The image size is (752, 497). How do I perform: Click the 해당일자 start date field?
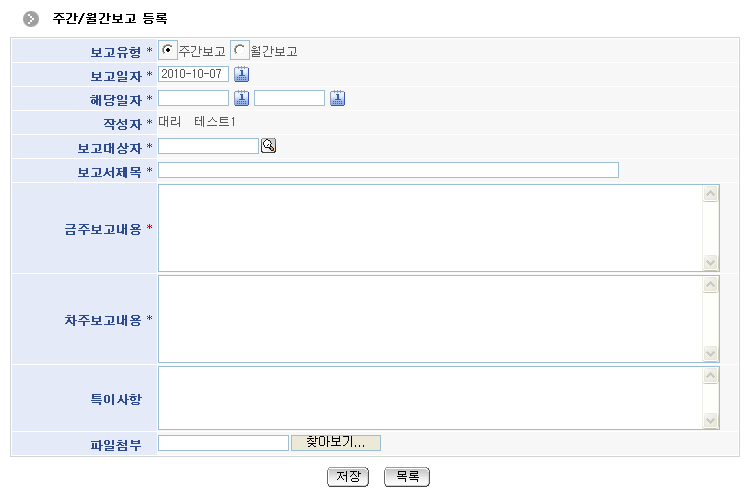pos(193,98)
